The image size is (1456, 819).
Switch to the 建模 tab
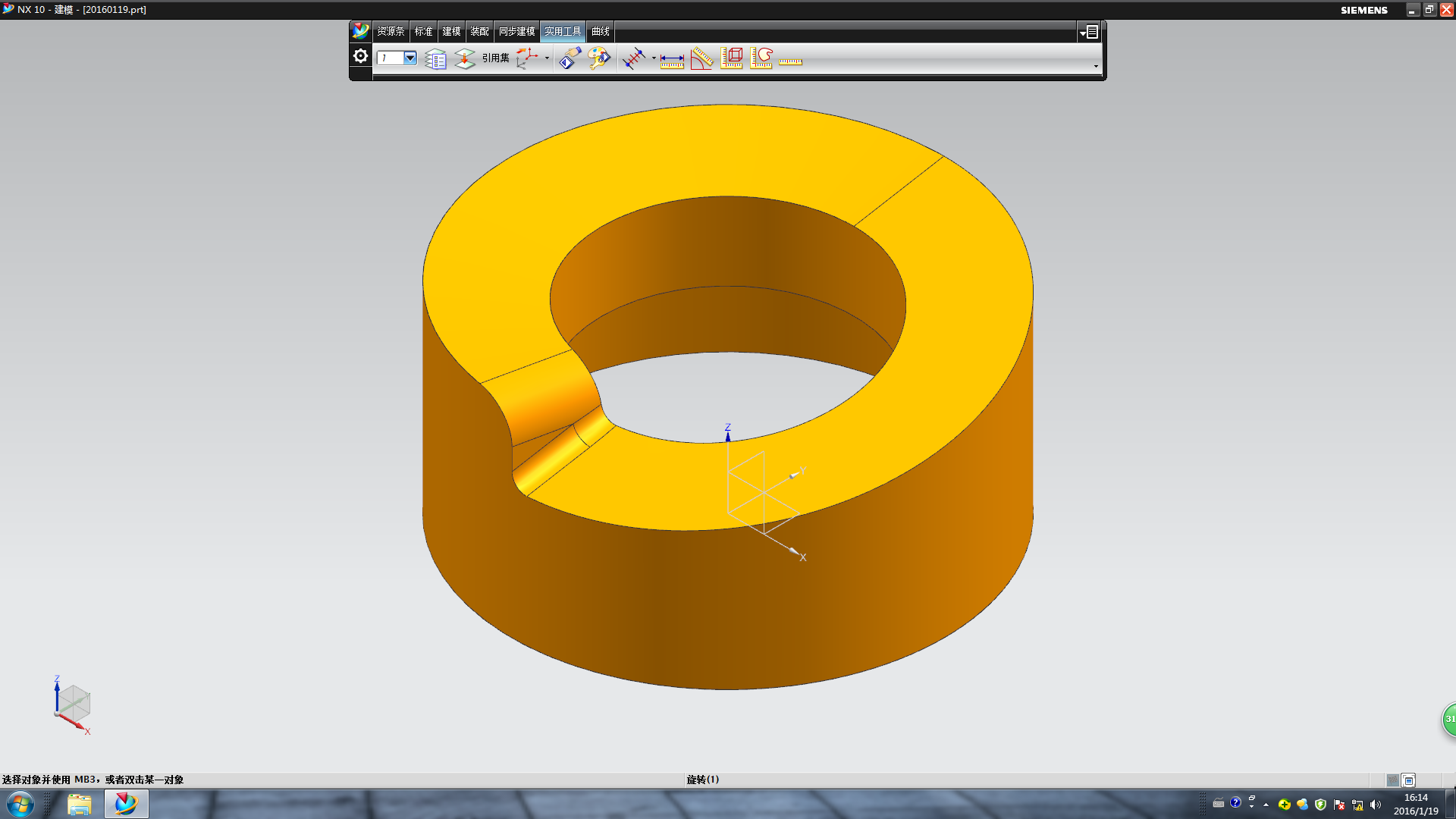point(451,31)
